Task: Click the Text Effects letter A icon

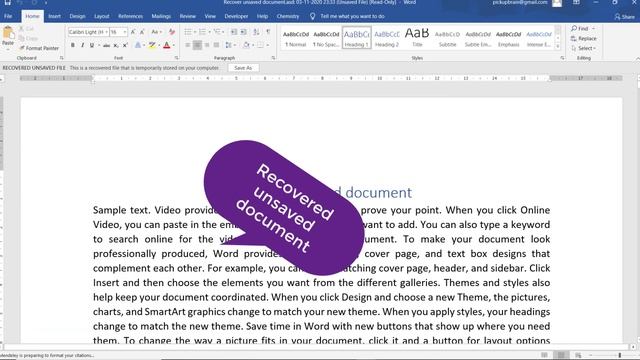Action: click(138, 45)
